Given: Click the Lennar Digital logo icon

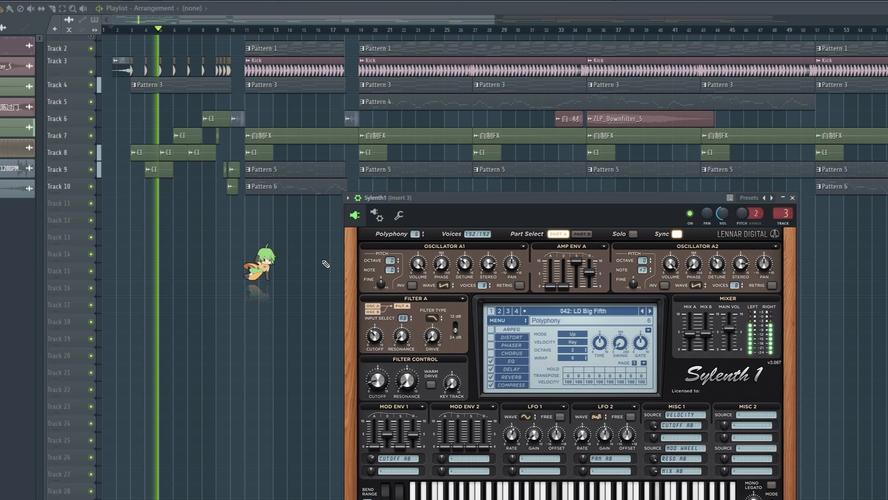Looking at the screenshot, I should tap(775, 234).
